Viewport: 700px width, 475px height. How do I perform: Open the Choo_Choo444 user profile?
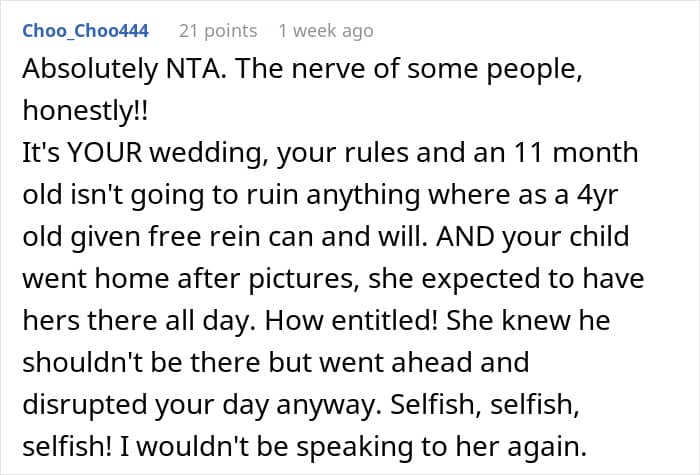(x=85, y=31)
